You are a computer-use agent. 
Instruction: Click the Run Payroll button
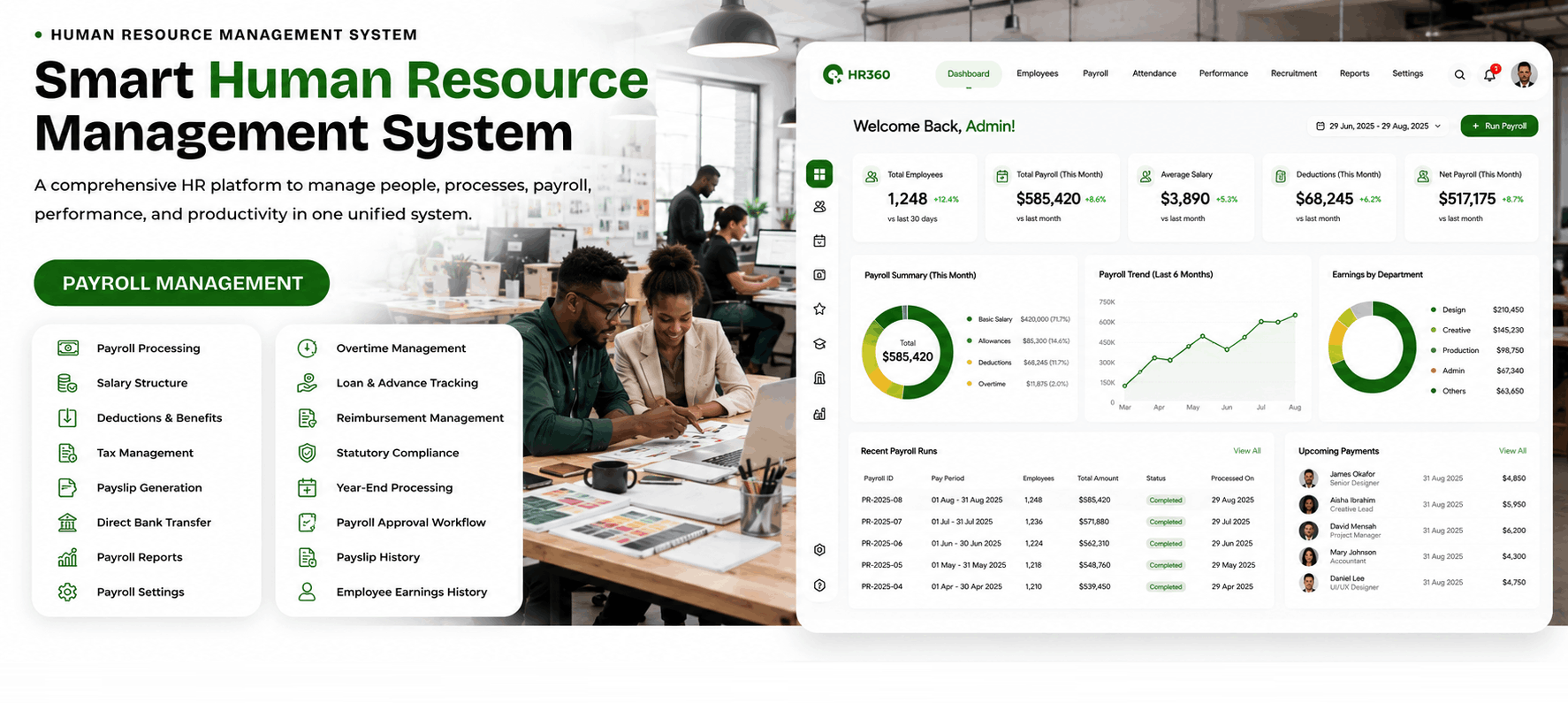tap(1499, 126)
